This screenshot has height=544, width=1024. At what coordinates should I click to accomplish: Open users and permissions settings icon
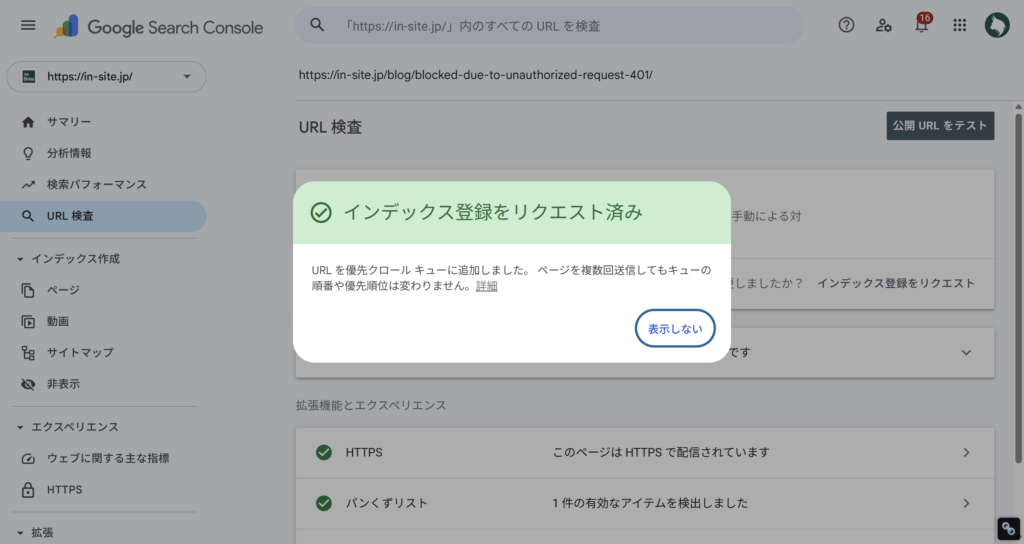(x=884, y=25)
